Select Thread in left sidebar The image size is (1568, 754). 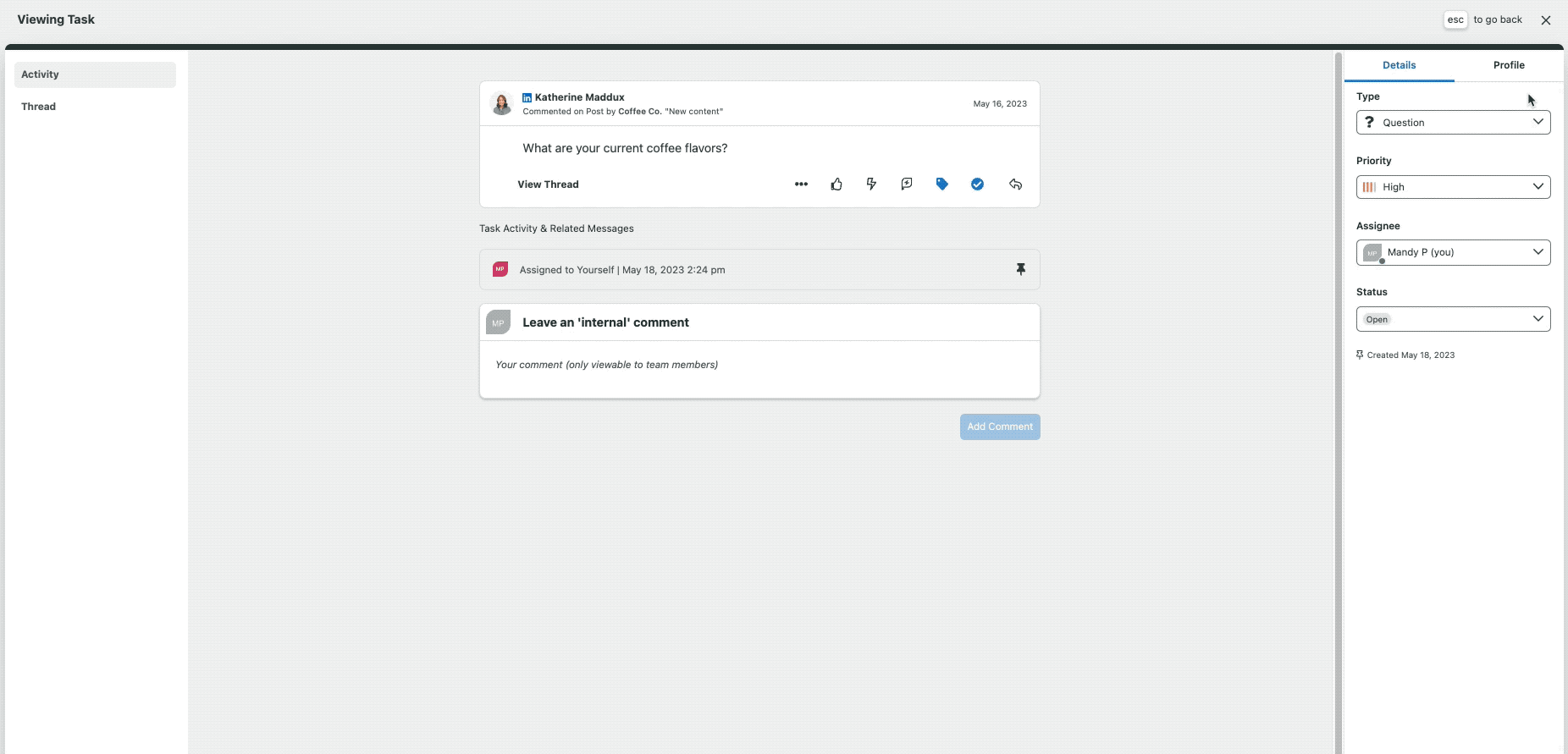click(95, 107)
